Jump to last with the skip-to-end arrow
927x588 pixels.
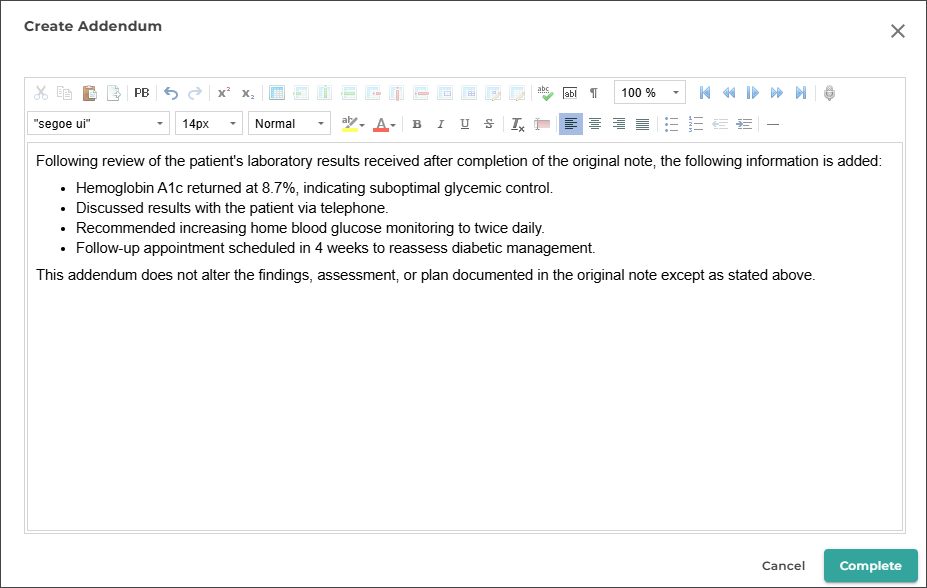(x=800, y=93)
